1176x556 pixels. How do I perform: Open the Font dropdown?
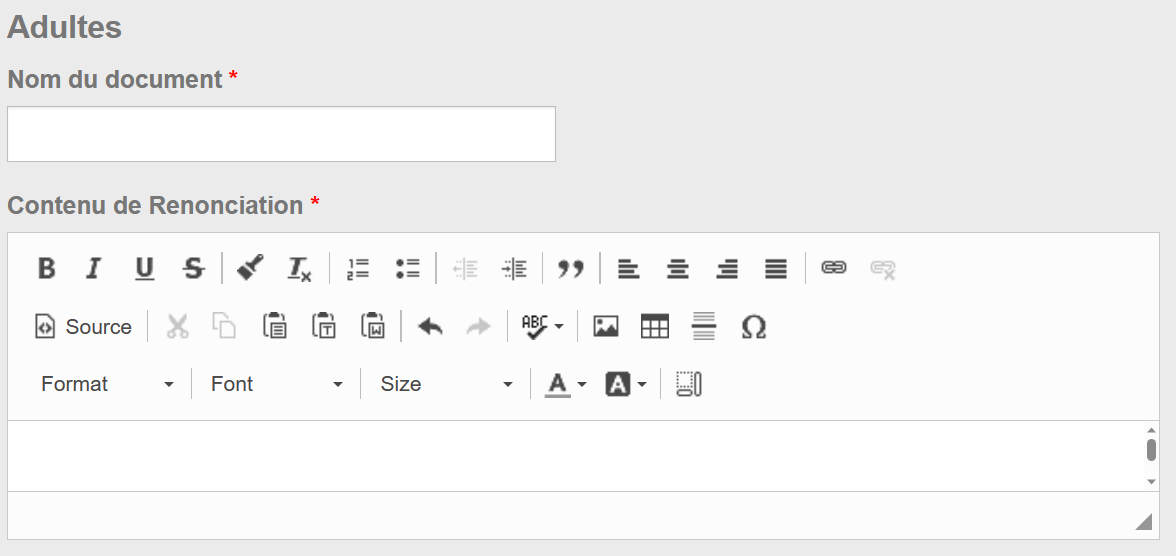click(x=276, y=384)
